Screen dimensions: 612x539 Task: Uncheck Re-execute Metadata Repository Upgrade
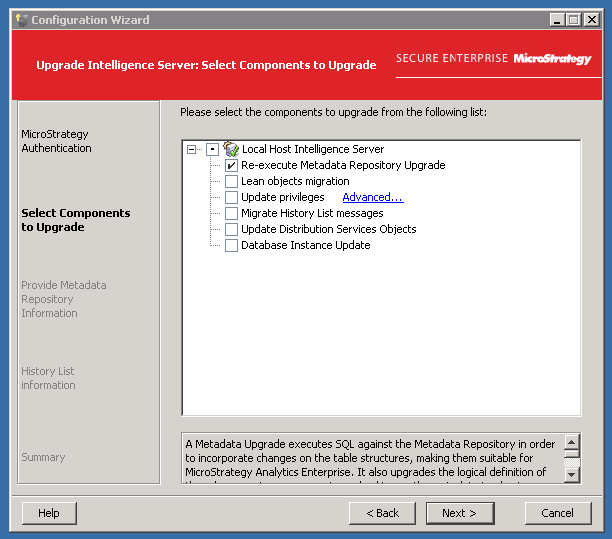[231, 165]
